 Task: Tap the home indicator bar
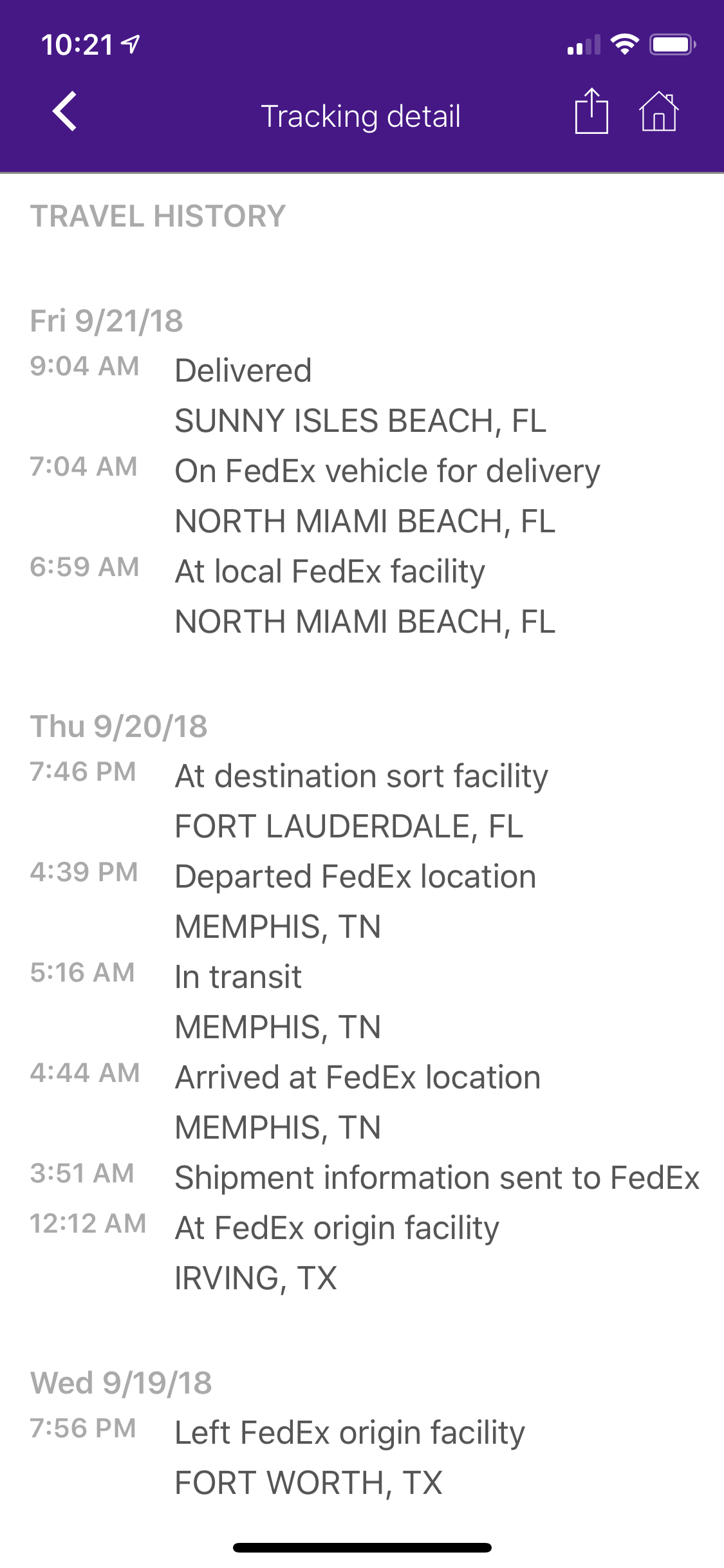362,1547
